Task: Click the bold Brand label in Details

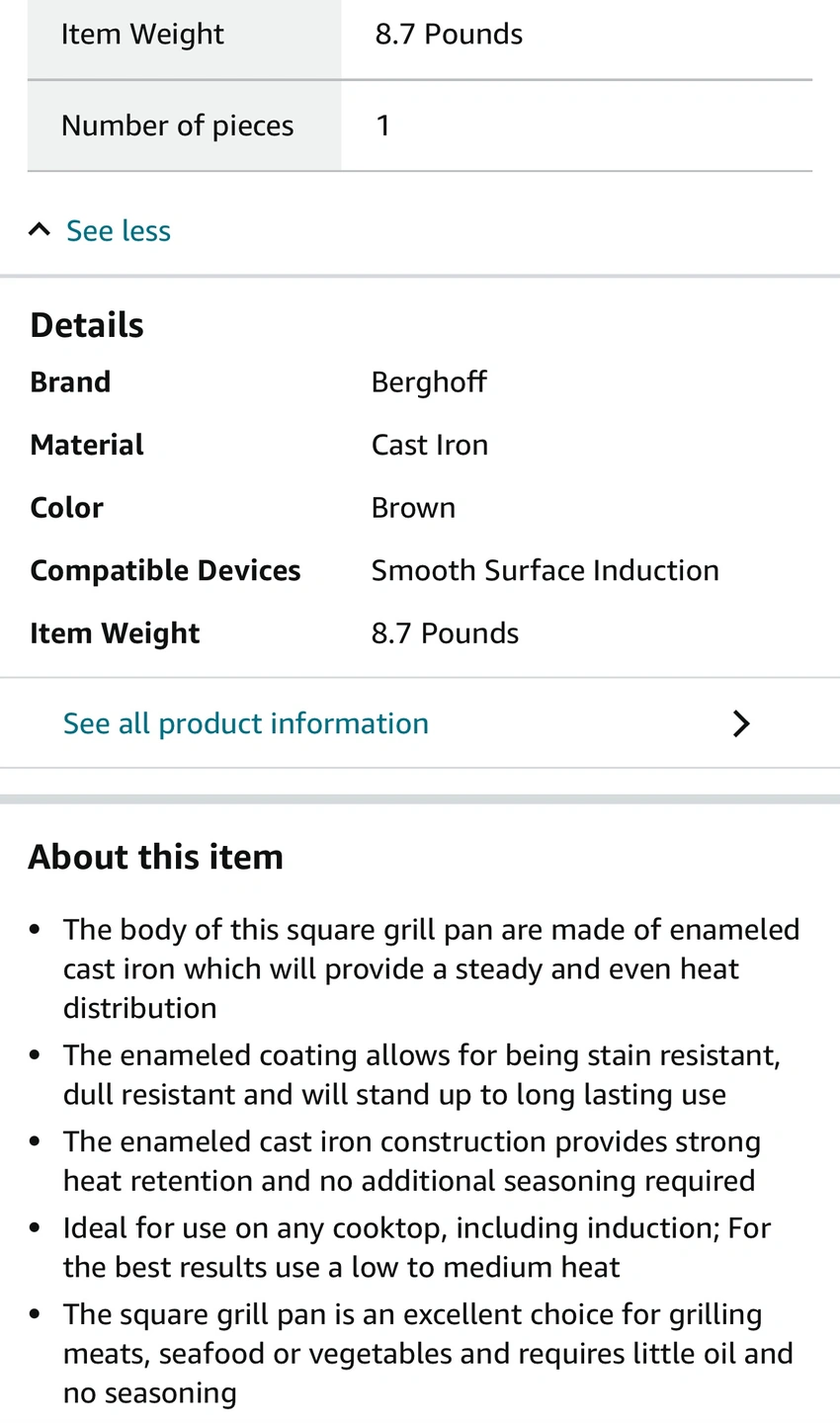Action: coord(70,382)
